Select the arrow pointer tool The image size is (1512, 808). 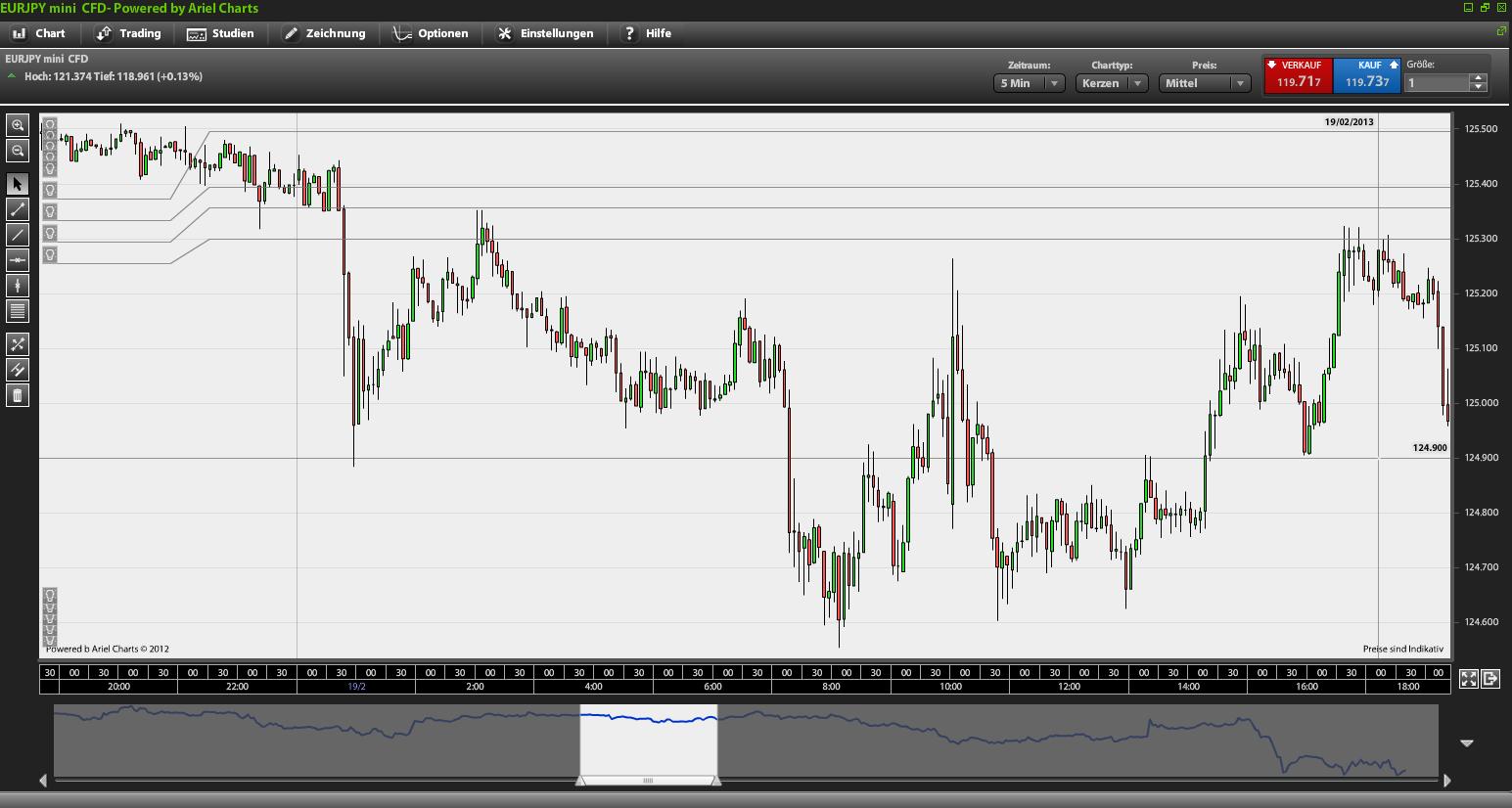point(18,184)
